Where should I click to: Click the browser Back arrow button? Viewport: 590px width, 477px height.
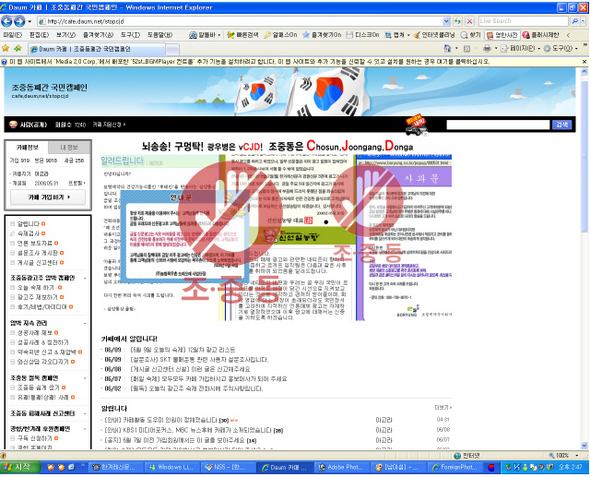7,21
